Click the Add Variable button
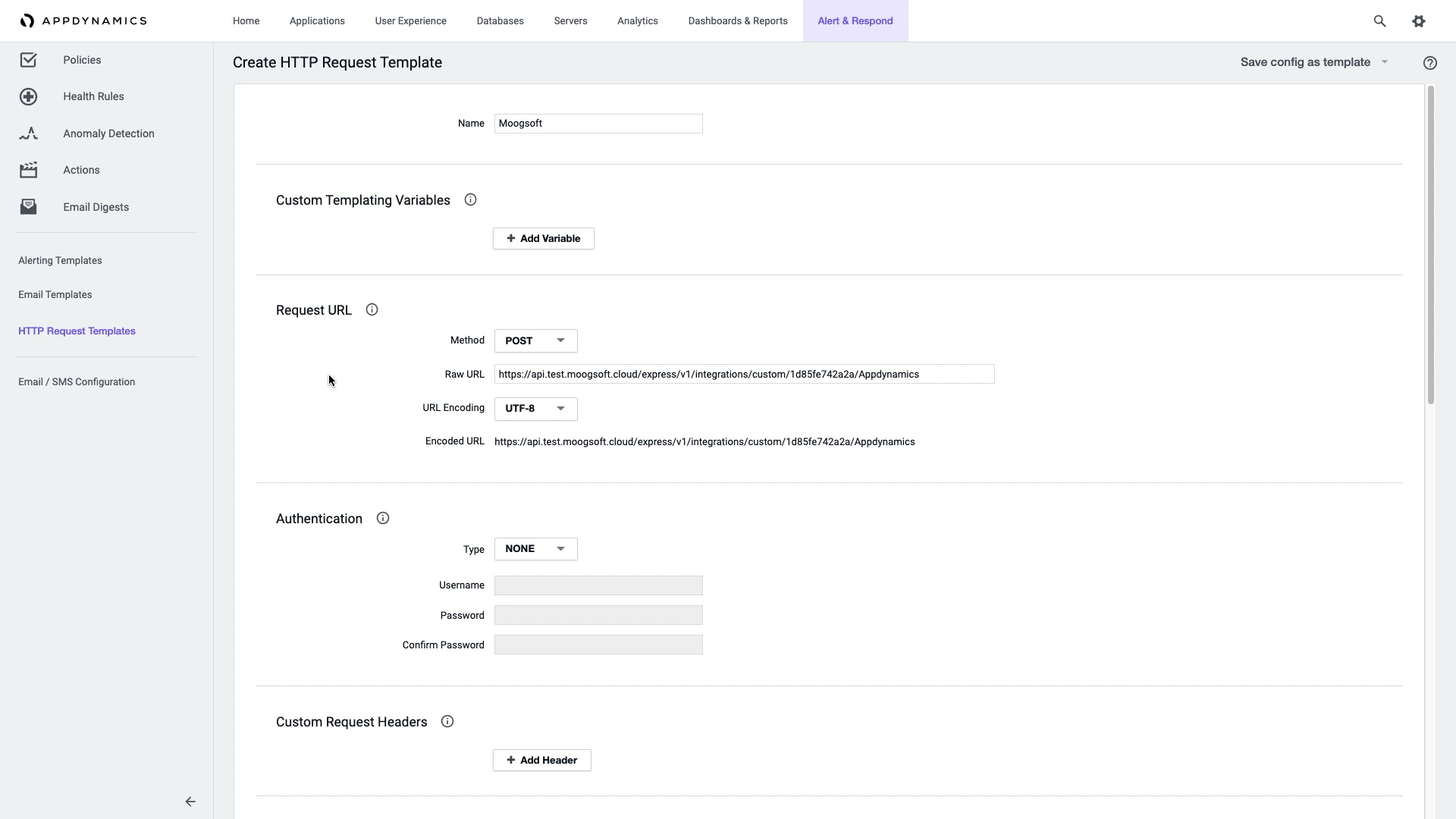1456x819 pixels. [543, 239]
